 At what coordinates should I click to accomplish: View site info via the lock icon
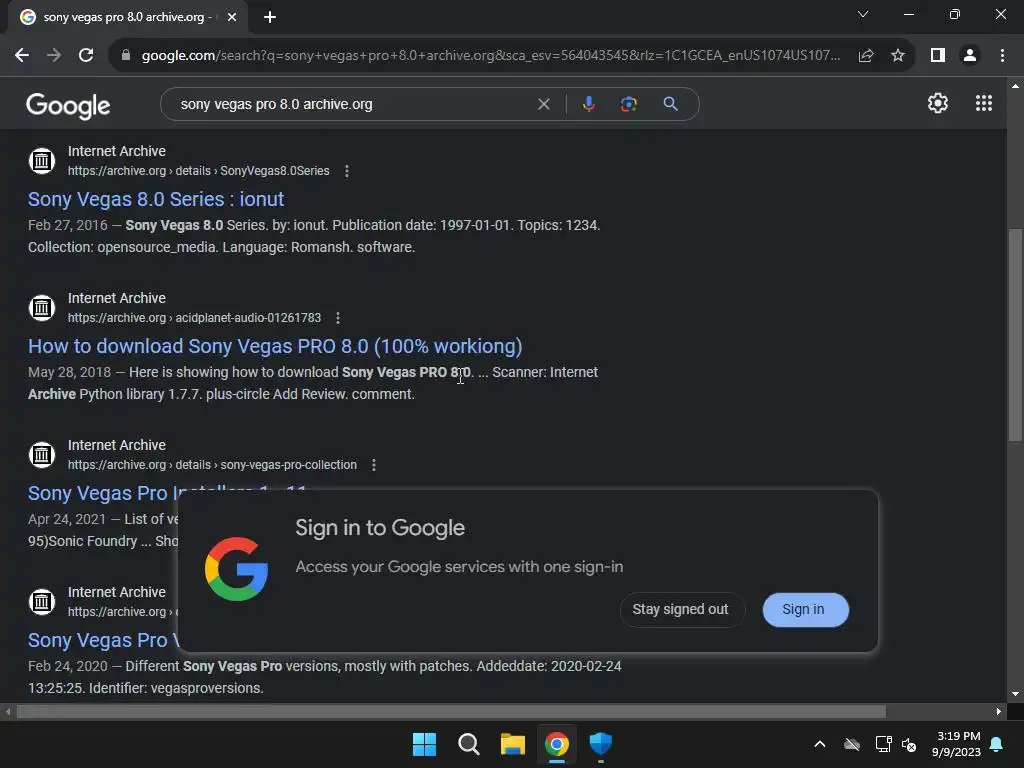[x=126, y=56]
